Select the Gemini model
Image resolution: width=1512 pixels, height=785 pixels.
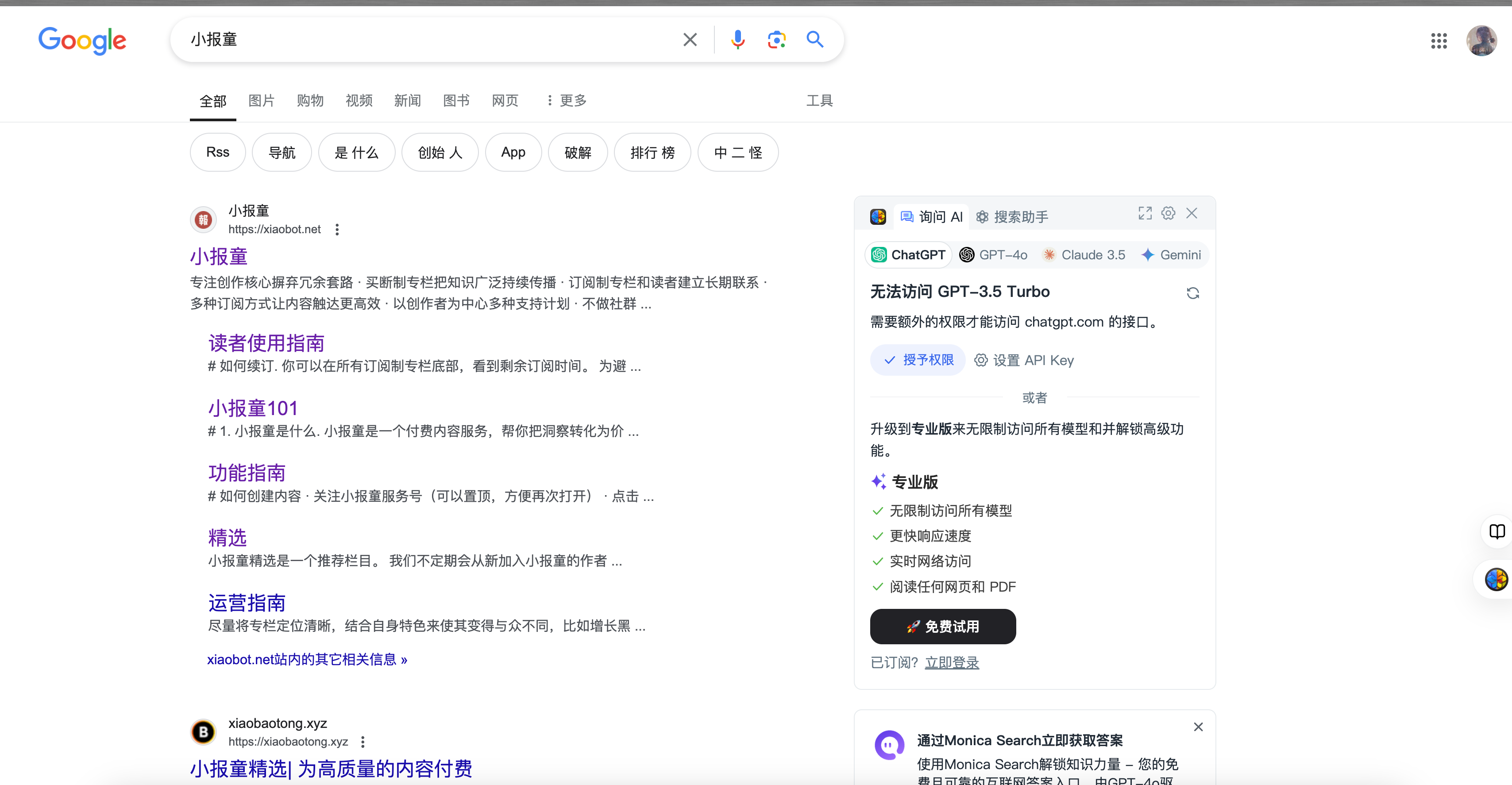point(1171,254)
